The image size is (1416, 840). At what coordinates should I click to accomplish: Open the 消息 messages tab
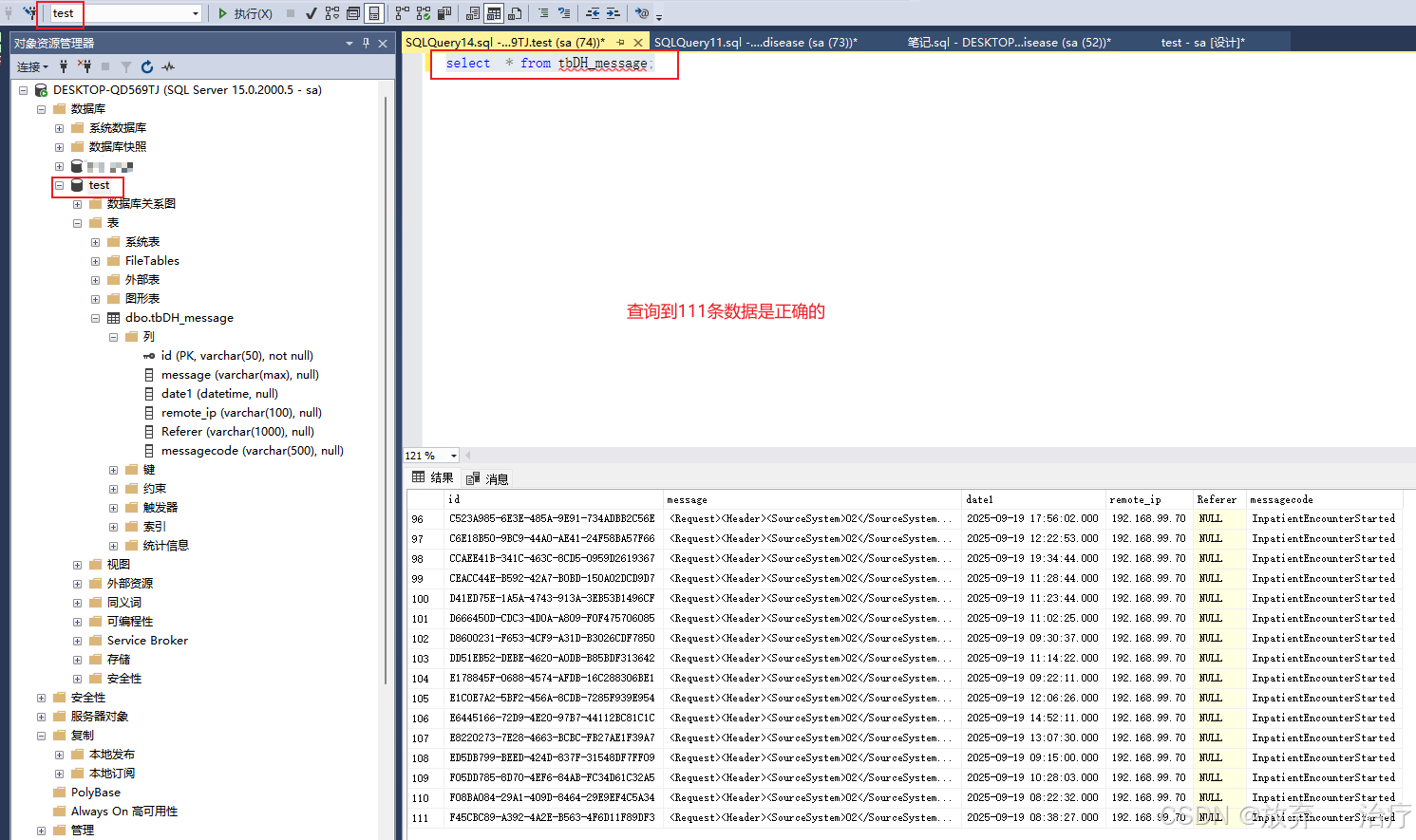tap(486, 477)
